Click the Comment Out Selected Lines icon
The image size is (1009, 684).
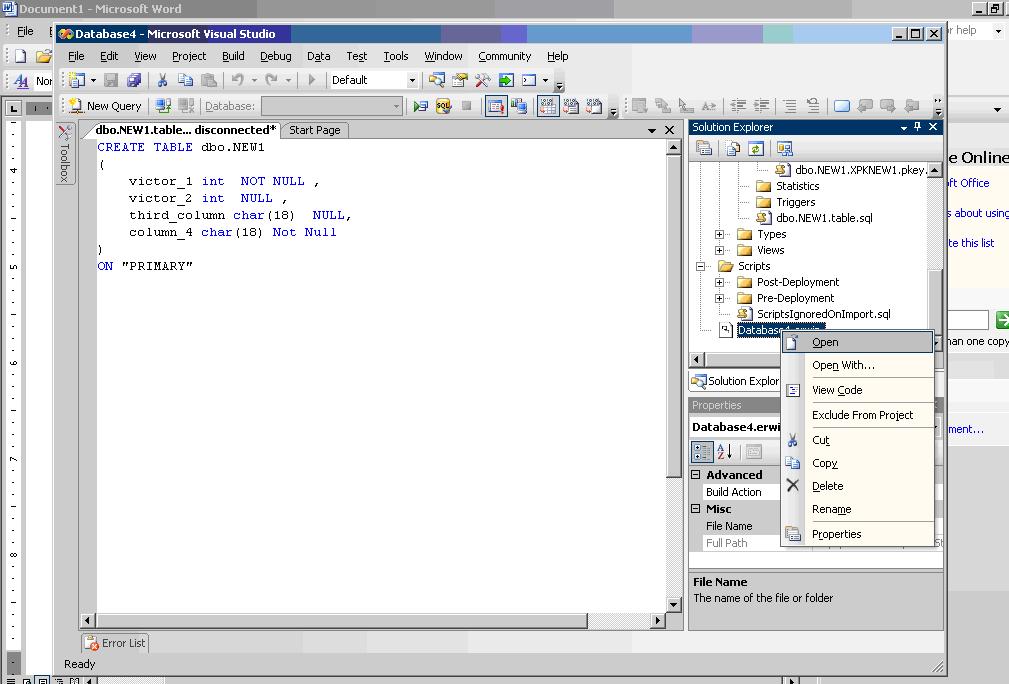[790, 106]
